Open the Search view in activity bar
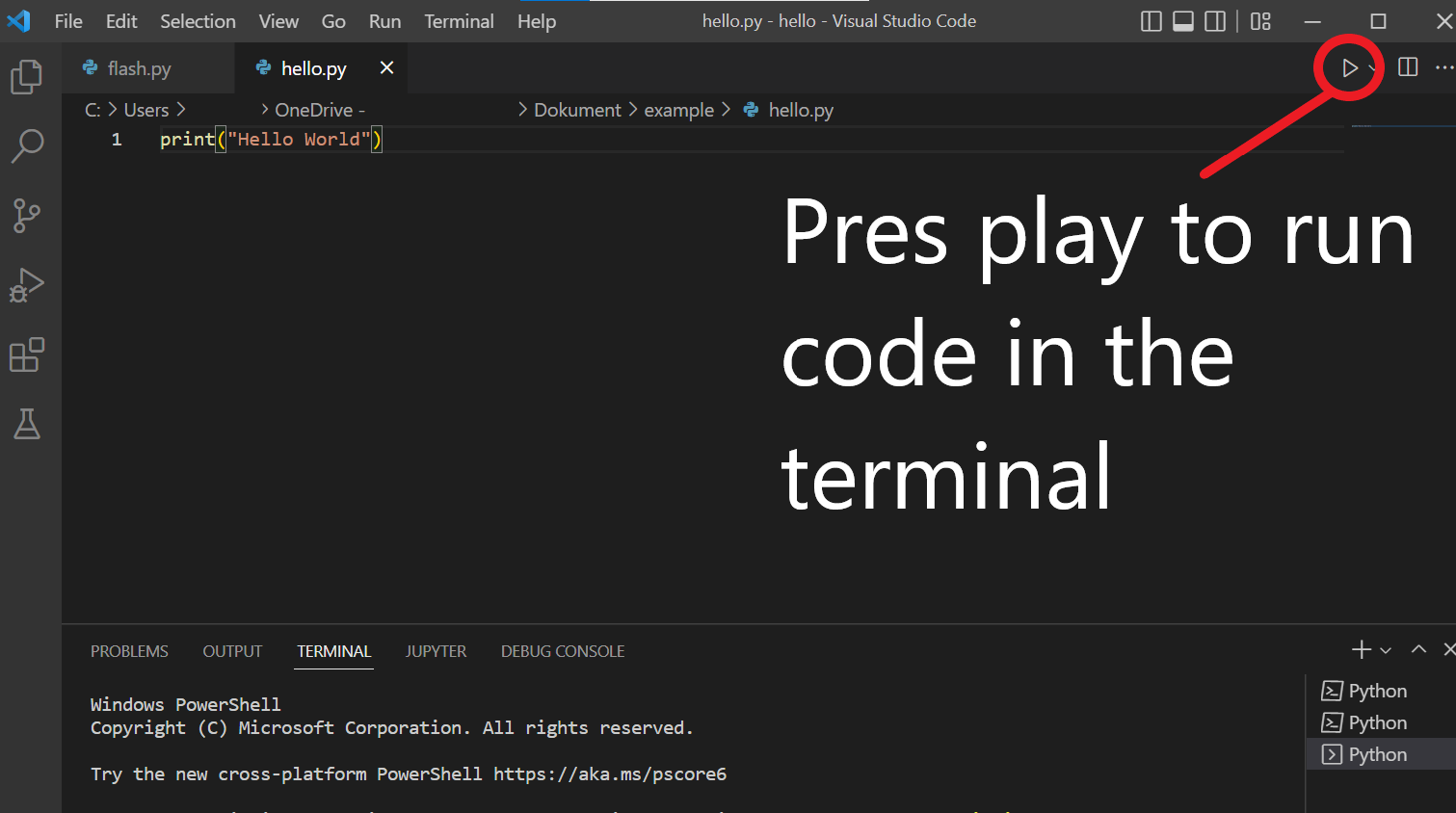This screenshot has height=813, width=1456. point(27,146)
